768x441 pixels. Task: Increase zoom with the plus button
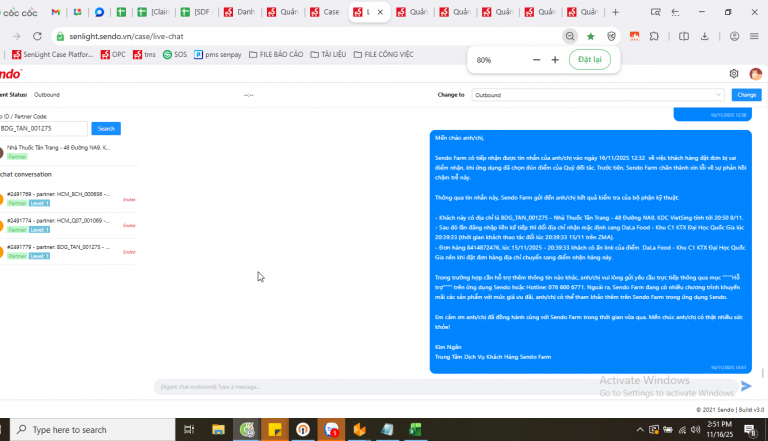click(x=555, y=60)
